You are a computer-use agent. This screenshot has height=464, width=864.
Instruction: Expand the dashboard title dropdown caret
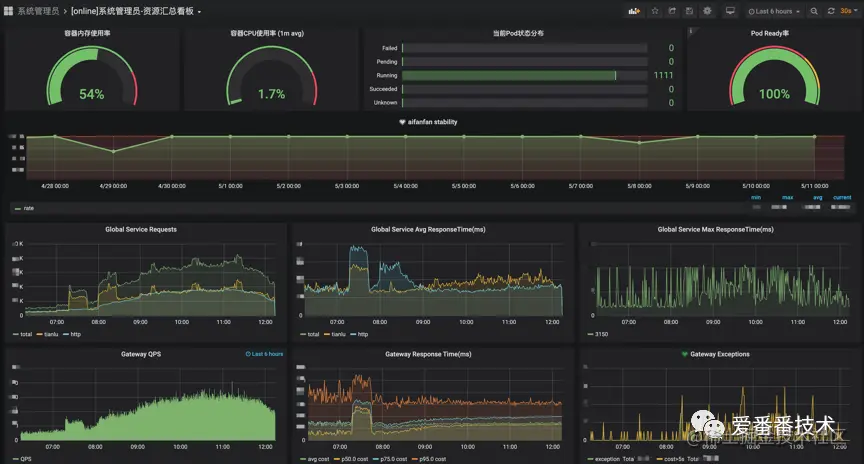(199, 12)
